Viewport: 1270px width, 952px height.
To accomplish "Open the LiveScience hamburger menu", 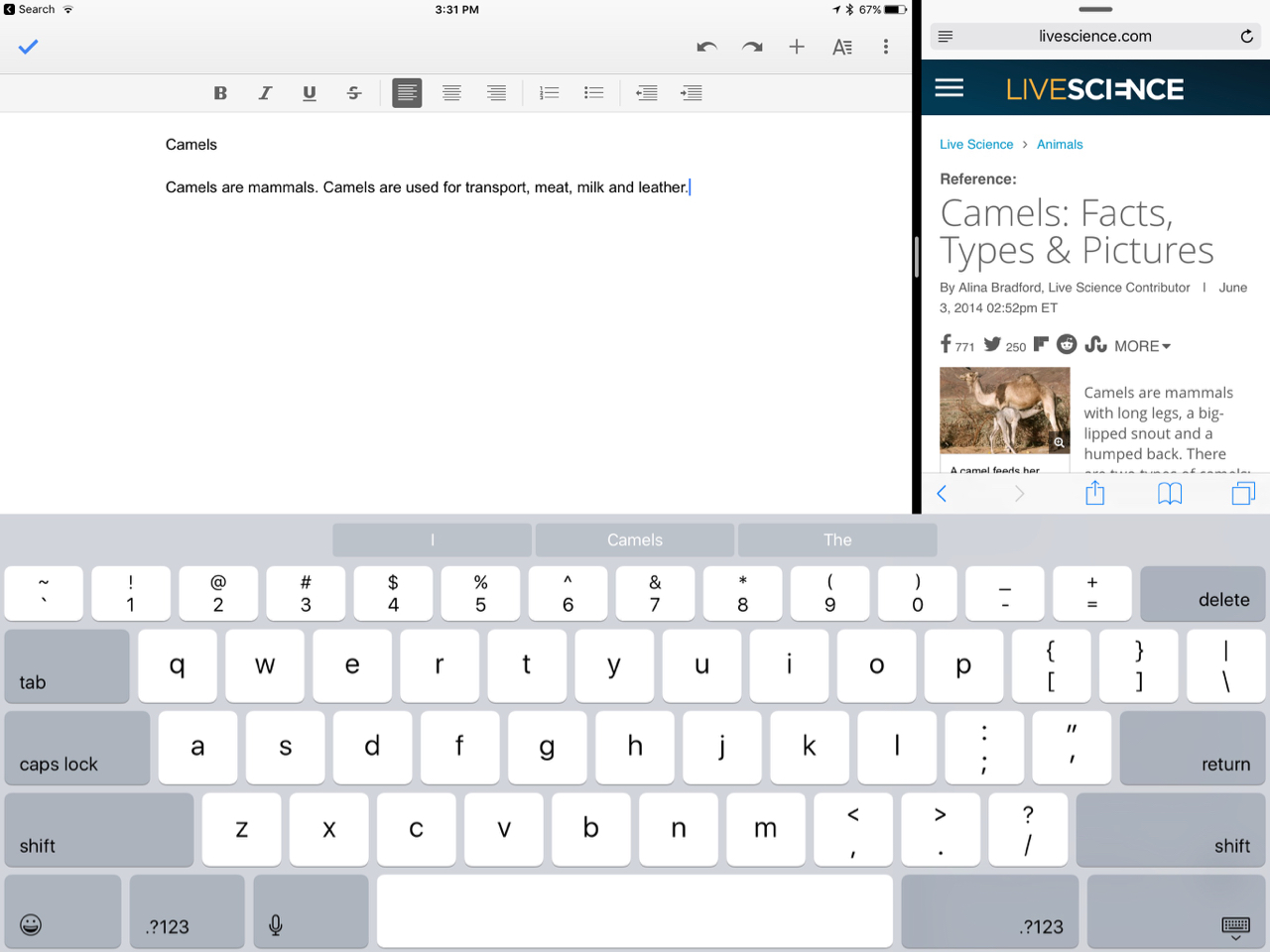I will 949,87.
